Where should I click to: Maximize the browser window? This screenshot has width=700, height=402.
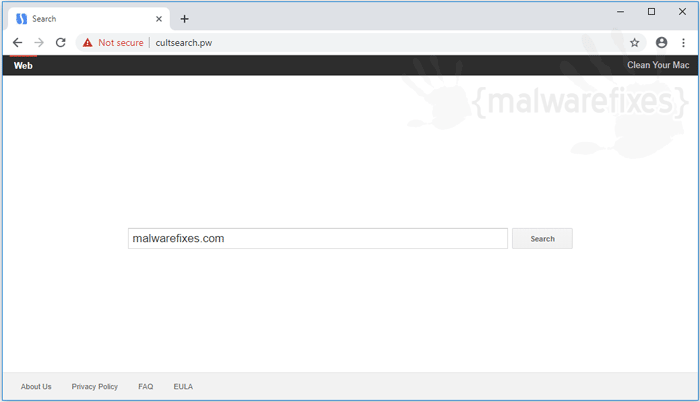(651, 12)
